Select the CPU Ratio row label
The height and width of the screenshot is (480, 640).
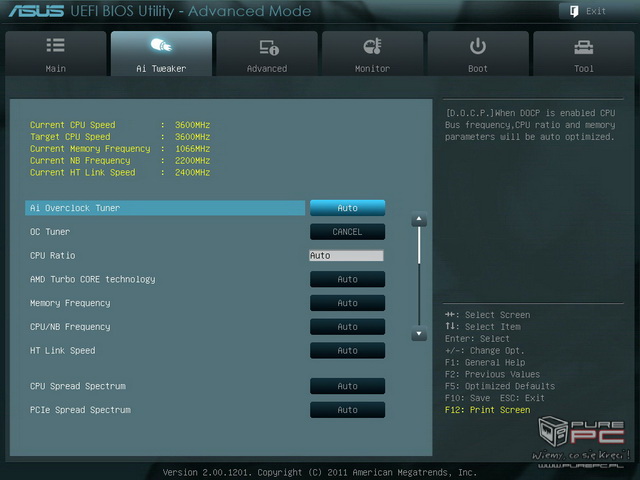[53, 256]
